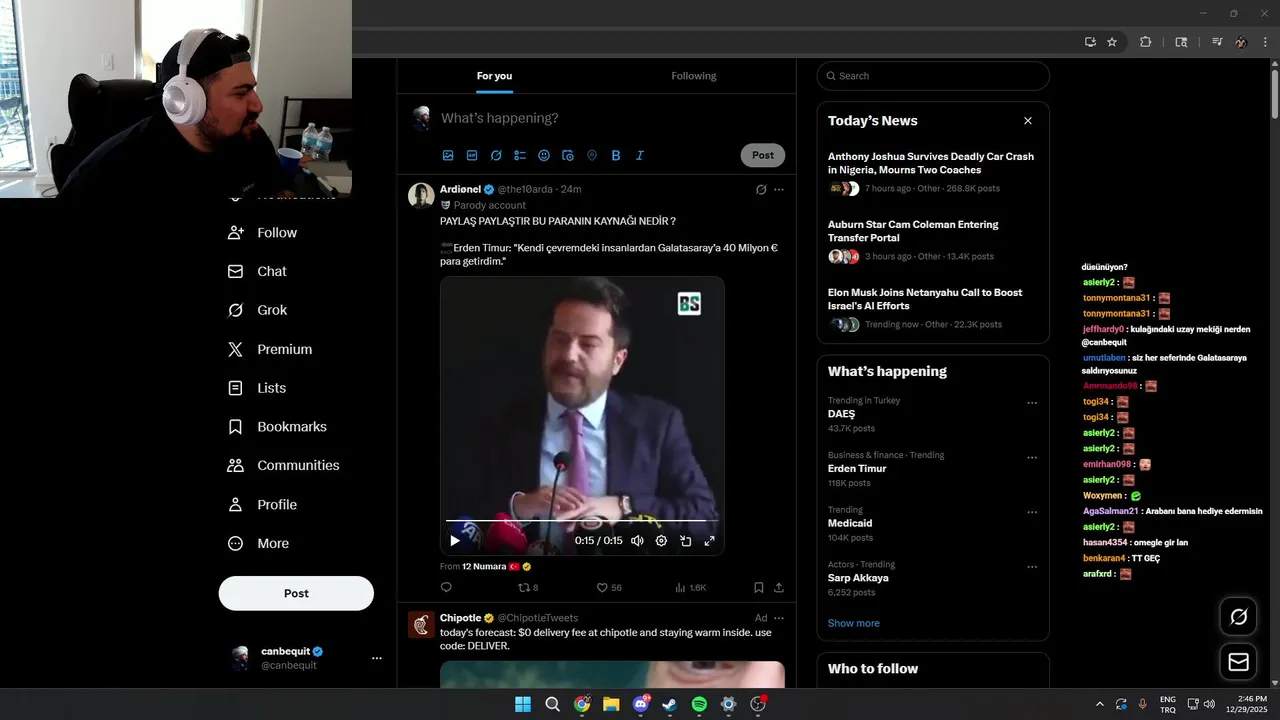Repost the Ardionel post with 8 reposts
Viewport: 1280px width, 720px height.
click(x=528, y=588)
